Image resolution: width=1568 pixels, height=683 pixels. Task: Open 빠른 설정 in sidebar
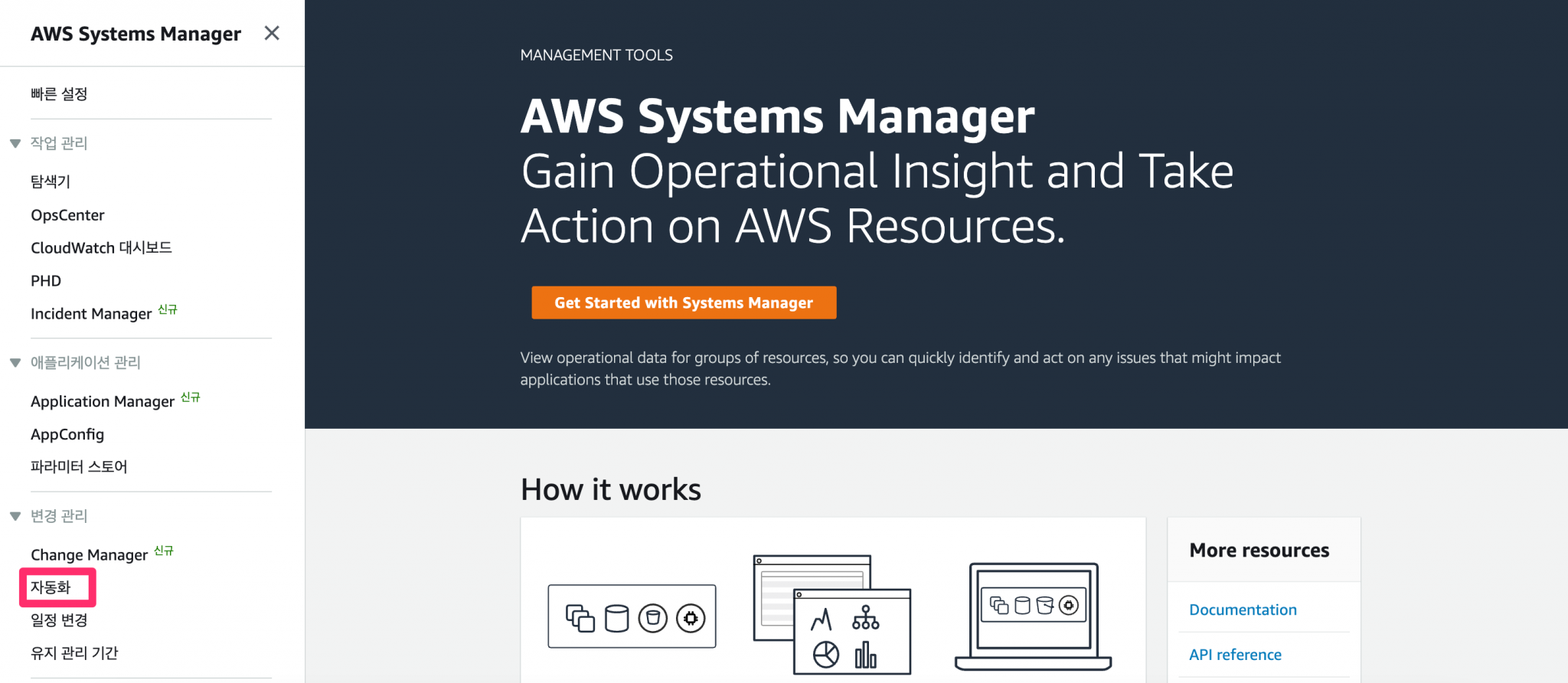(59, 94)
